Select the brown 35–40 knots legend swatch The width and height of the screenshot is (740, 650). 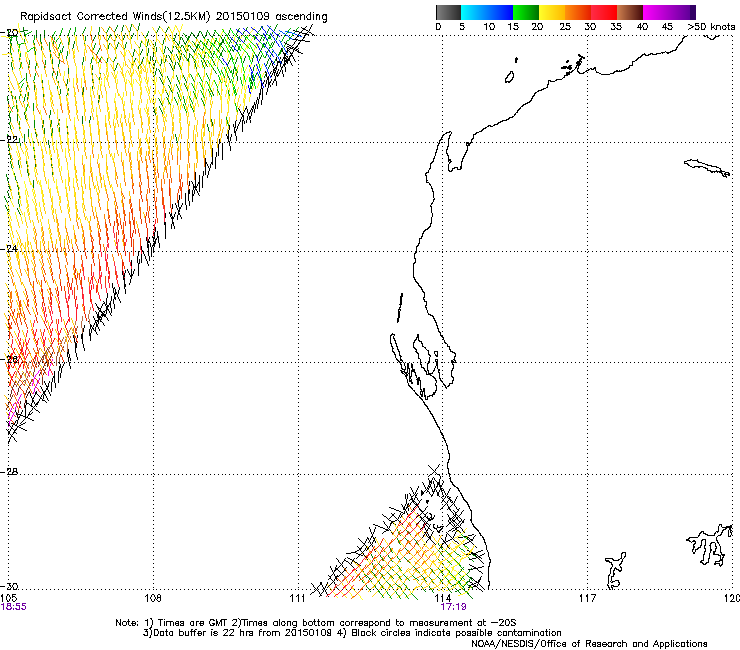click(x=630, y=12)
